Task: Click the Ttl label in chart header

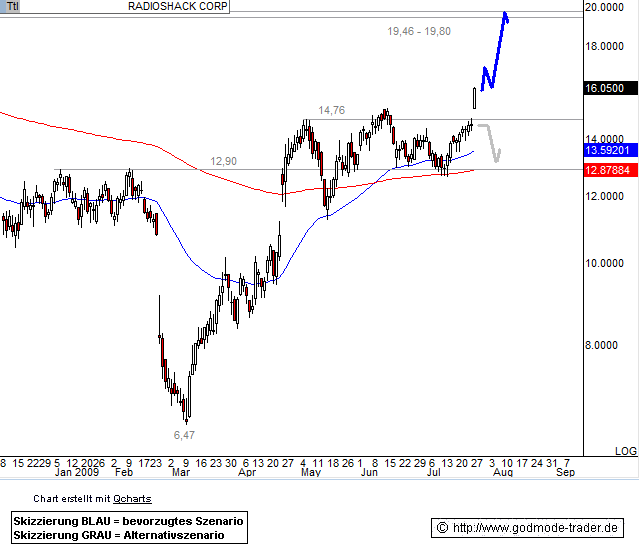Action: (x=12, y=6)
